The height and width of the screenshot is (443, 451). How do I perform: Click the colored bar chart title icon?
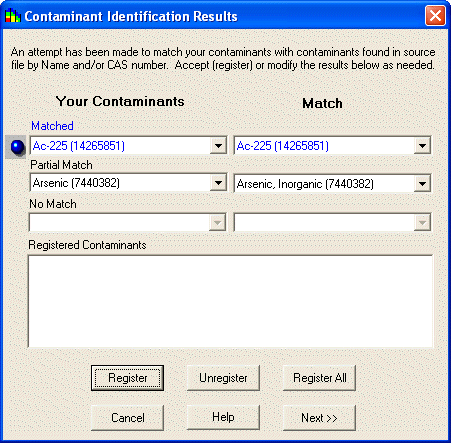point(13,16)
